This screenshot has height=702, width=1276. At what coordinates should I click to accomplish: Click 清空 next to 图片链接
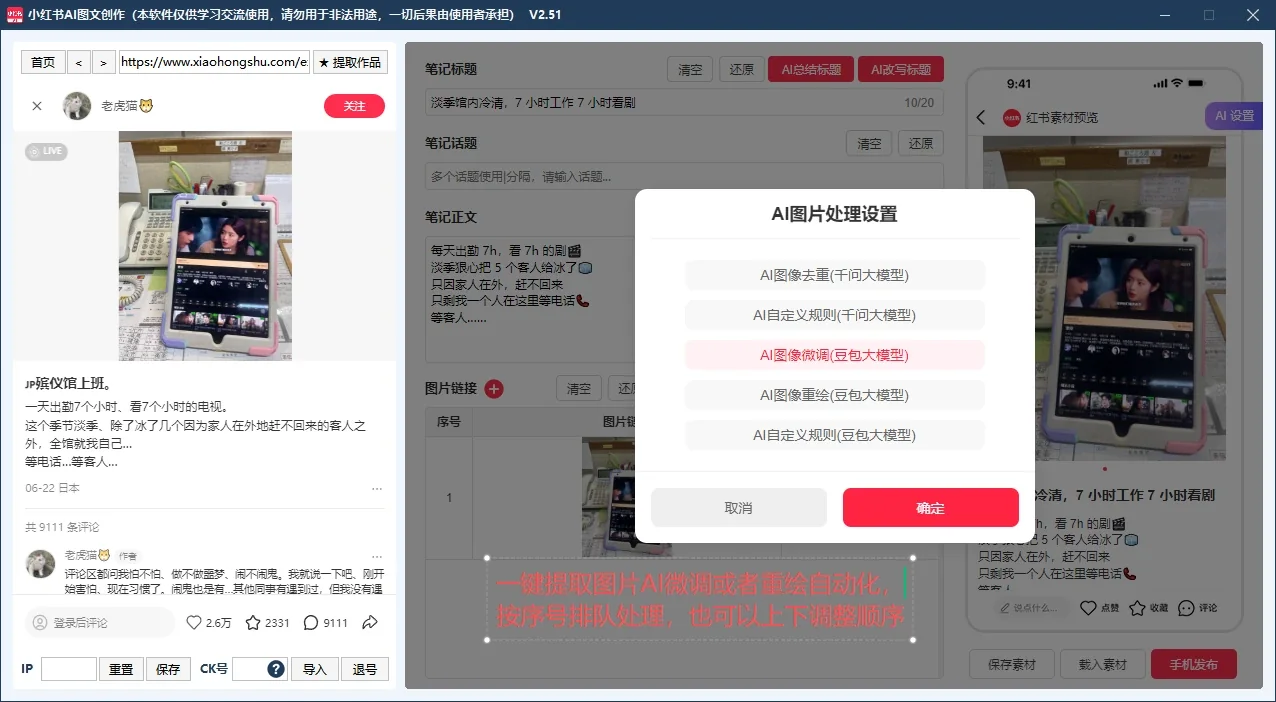click(x=579, y=389)
